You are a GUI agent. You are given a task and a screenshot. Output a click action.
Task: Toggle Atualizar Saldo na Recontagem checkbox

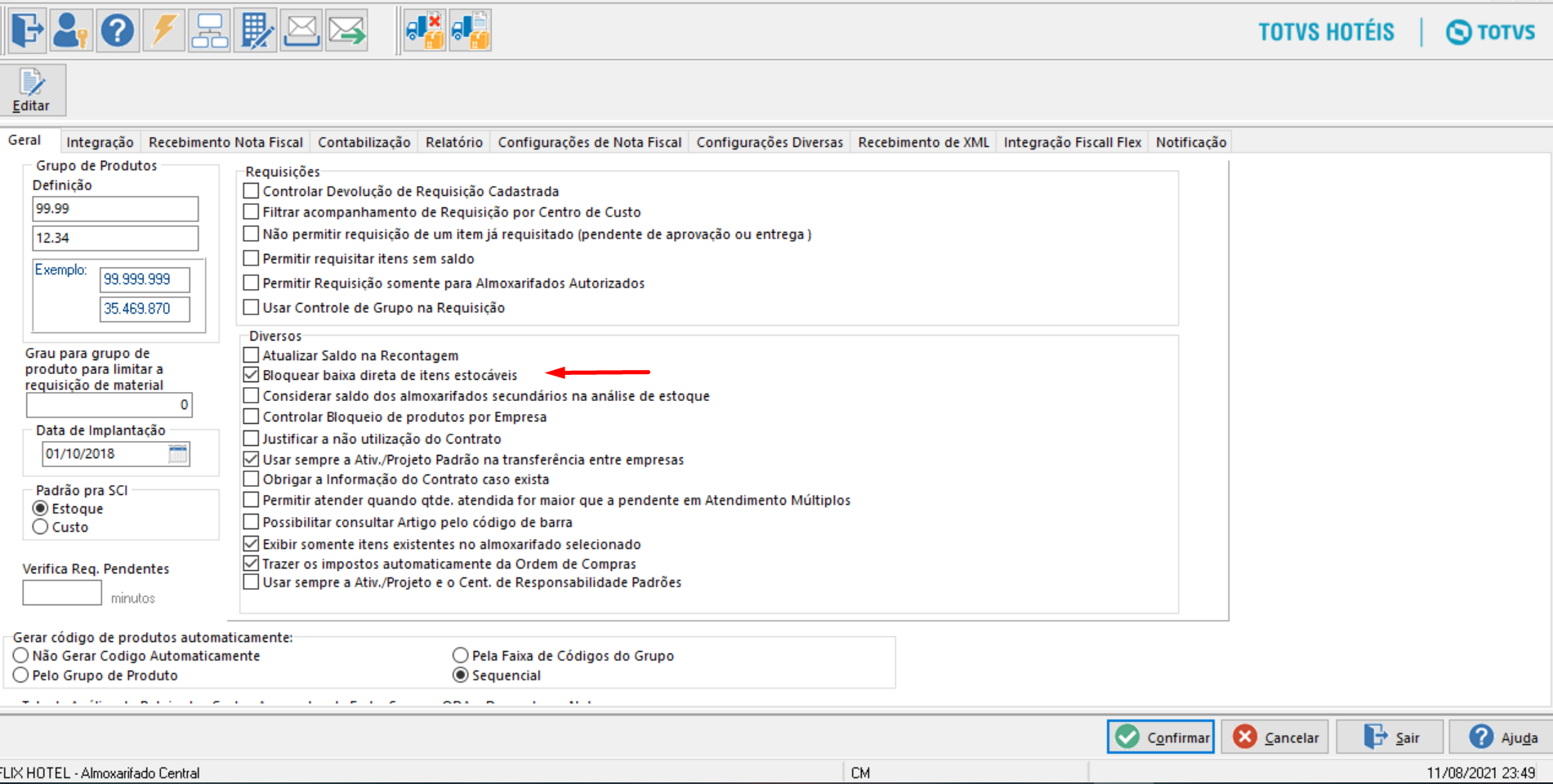click(252, 355)
